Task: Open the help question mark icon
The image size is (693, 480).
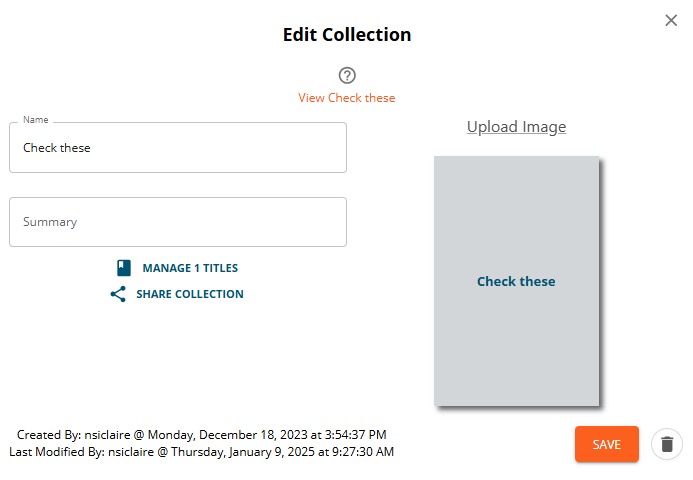Action: (347, 75)
